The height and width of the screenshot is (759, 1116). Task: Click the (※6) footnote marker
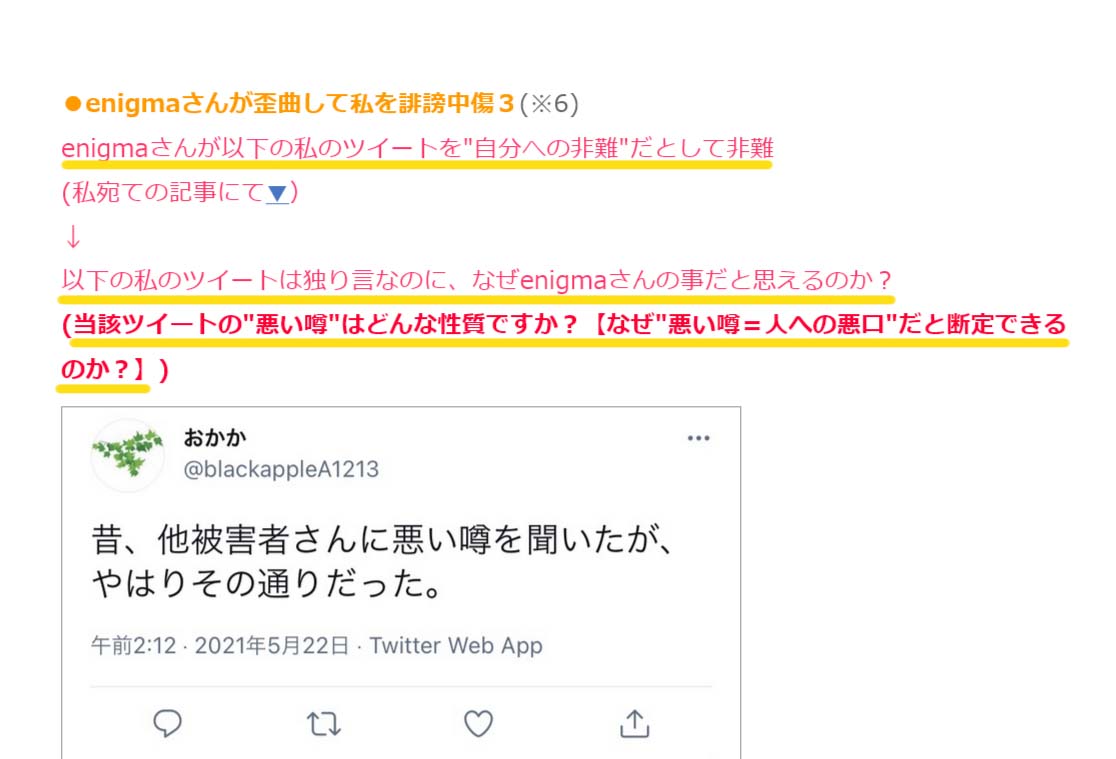point(549,104)
